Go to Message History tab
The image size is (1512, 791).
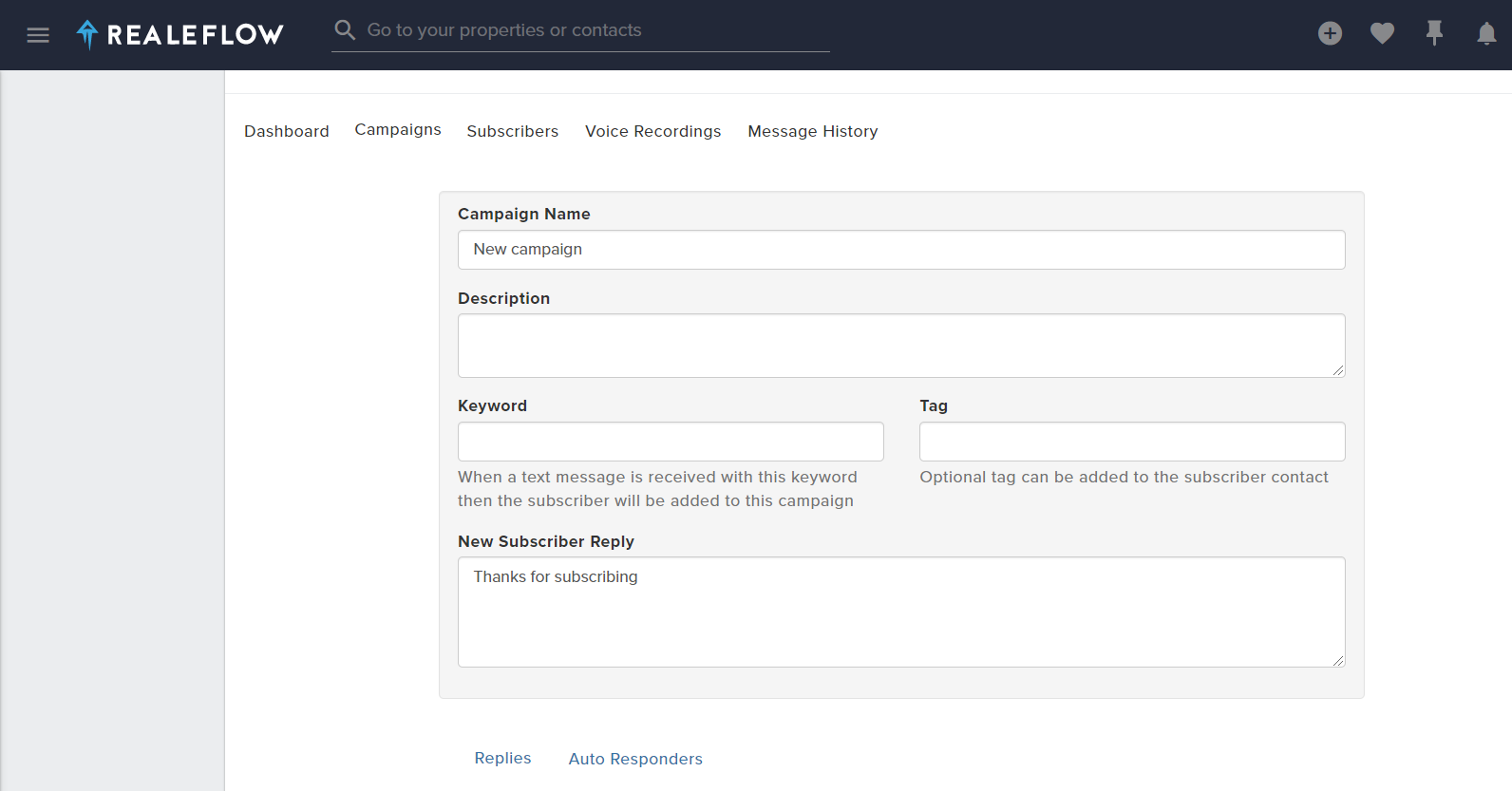pos(813,131)
